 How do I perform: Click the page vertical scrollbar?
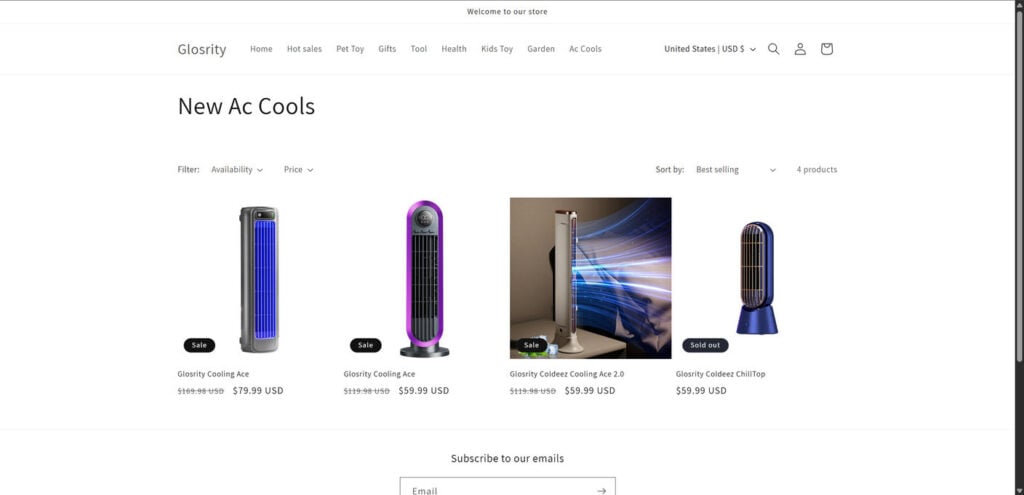point(1019,248)
